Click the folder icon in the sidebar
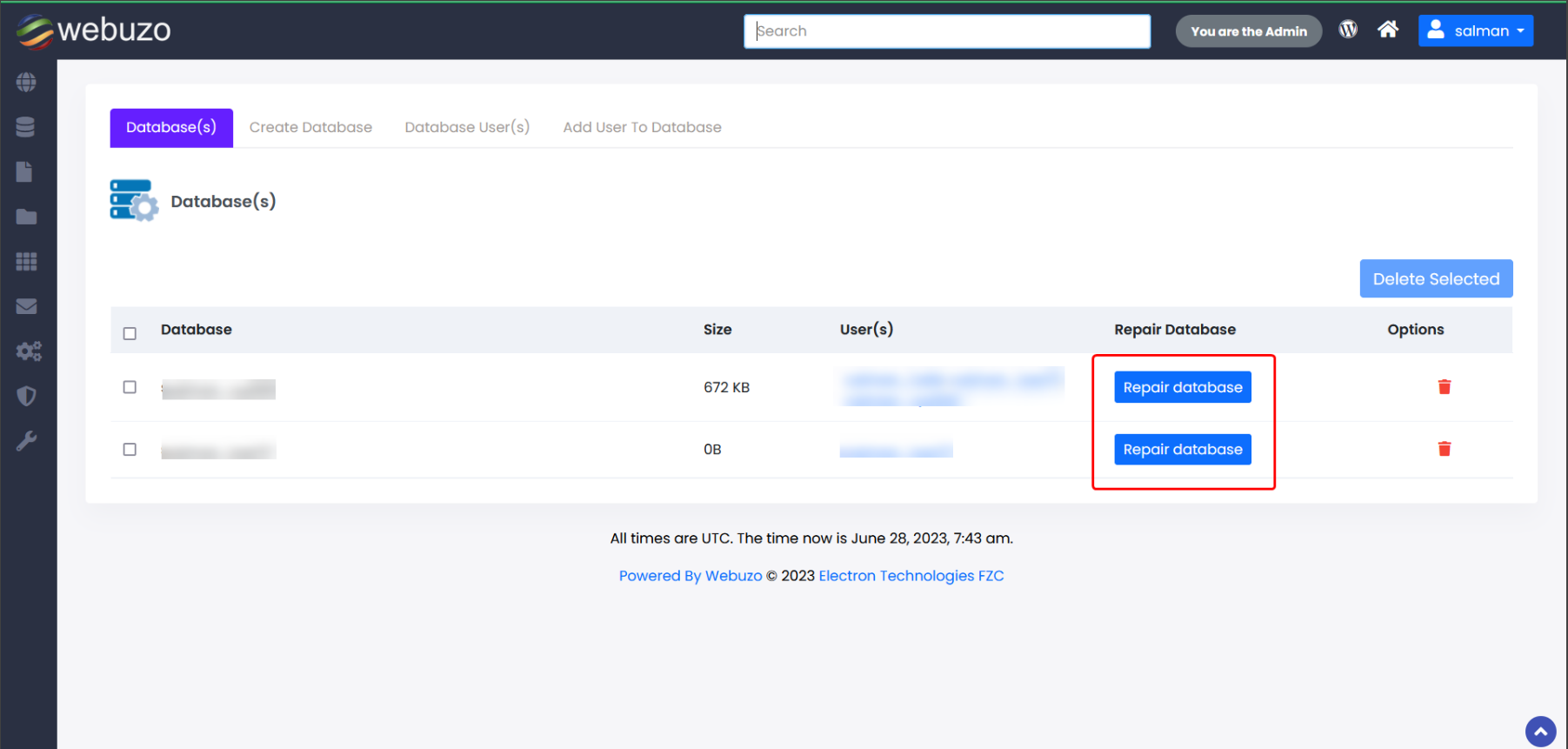Viewport: 1568px width, 749px height. [26, 217]
